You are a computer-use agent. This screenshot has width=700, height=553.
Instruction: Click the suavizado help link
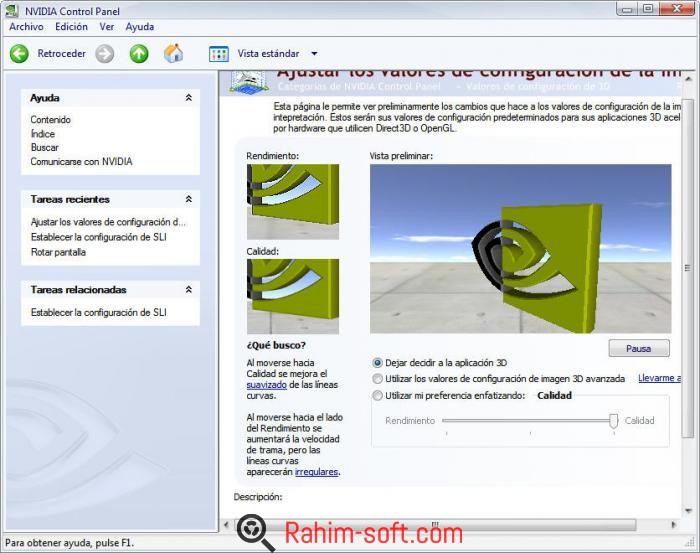pos(267,385)
